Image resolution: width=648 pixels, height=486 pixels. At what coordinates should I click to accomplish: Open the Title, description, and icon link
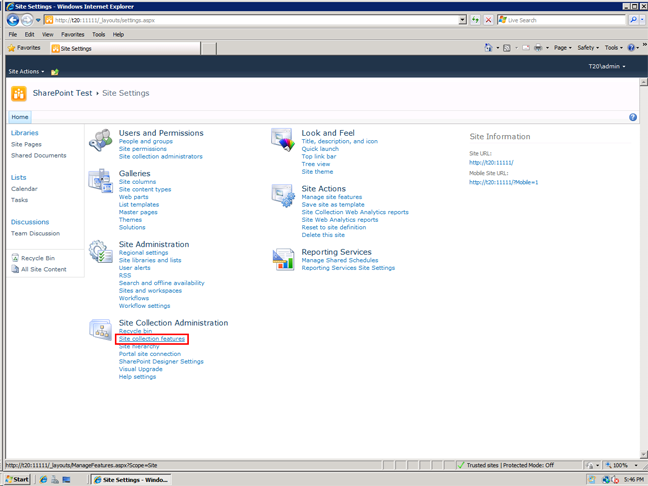[x=339, y=141]
